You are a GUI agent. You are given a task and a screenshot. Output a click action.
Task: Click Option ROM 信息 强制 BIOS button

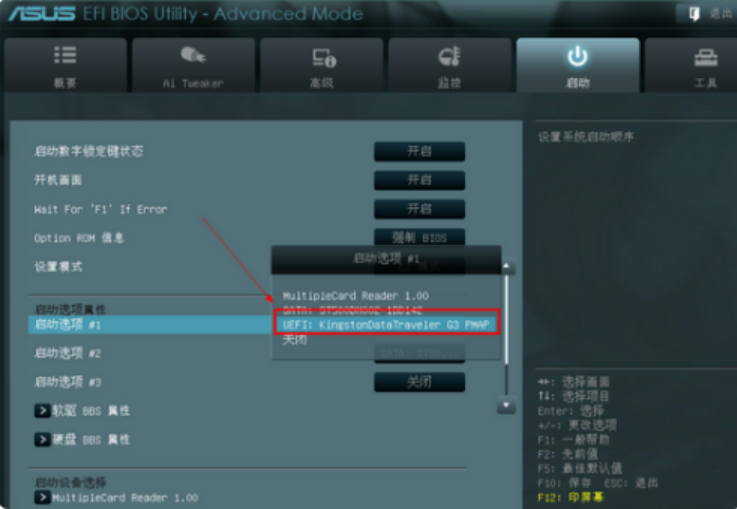point(419,237)
